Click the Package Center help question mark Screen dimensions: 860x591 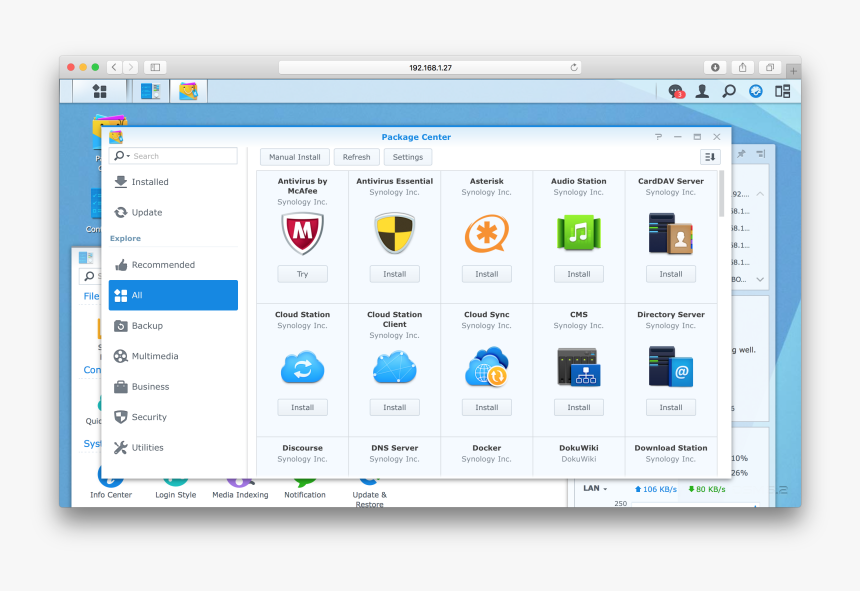coord(658,137)
